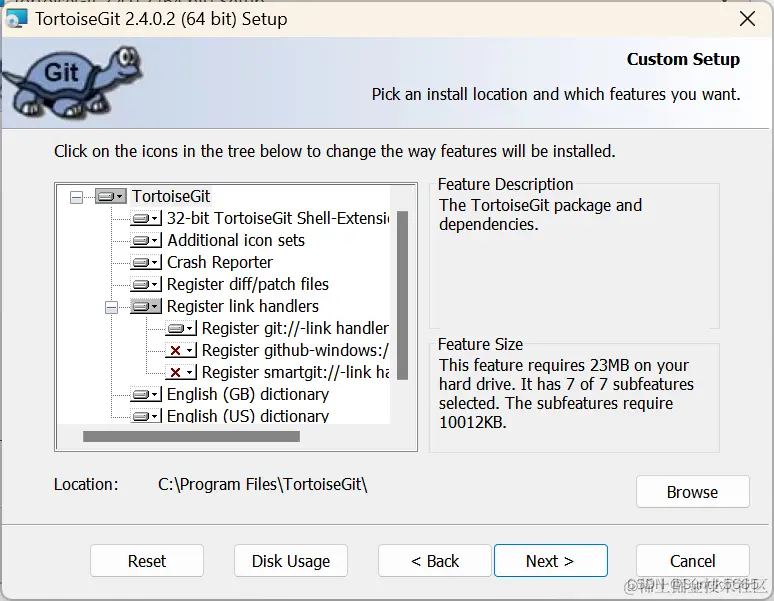Select Register diff/patch files feature
The width and height of the screenshot is (774, 601).
click(248, 284)
